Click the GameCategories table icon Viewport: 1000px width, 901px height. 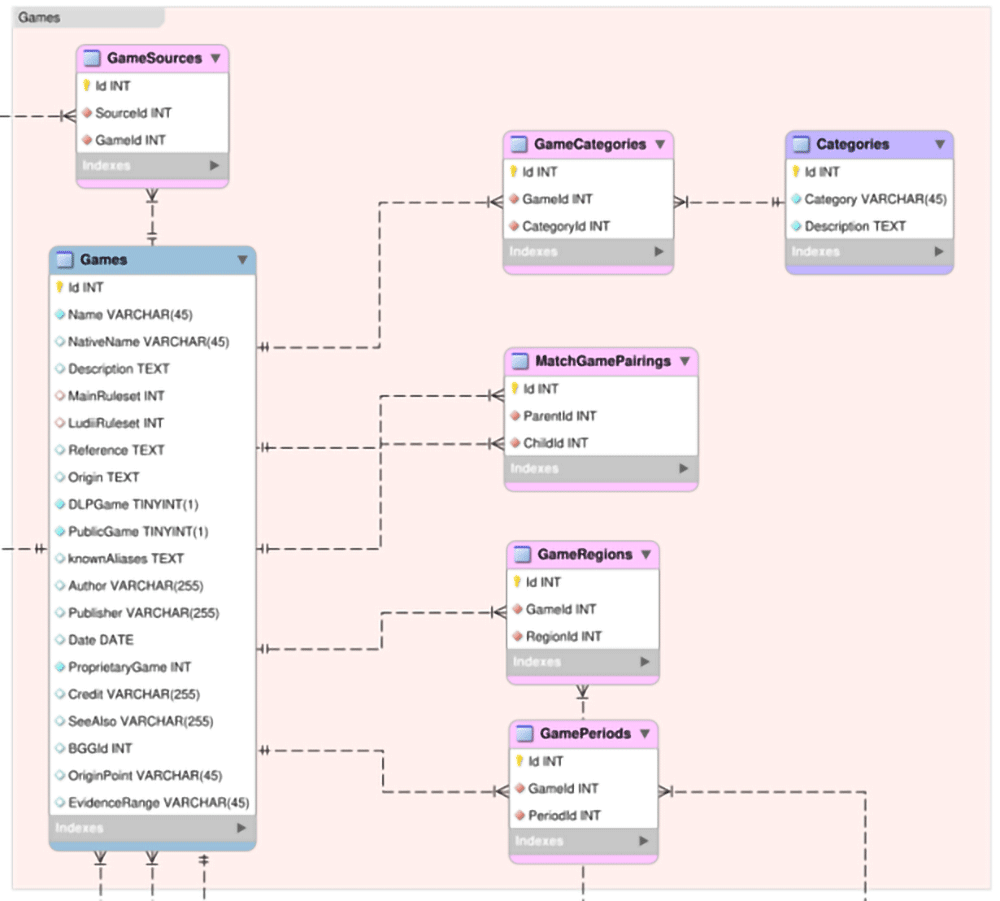(519, 145)
